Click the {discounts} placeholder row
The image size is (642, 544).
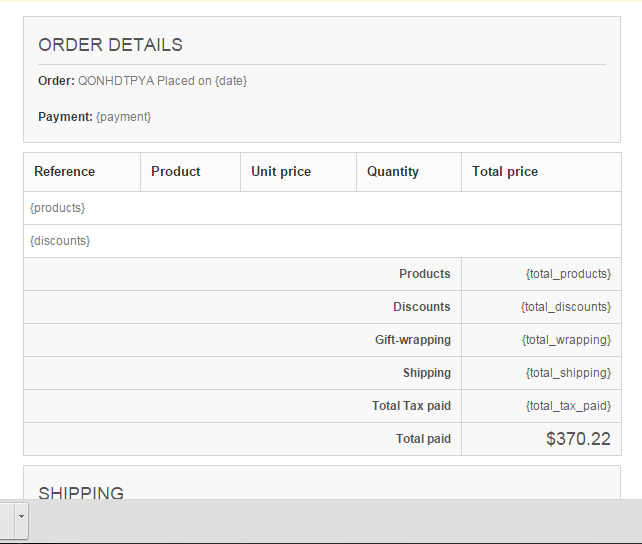pyautogui.click(x=60, y=241)
